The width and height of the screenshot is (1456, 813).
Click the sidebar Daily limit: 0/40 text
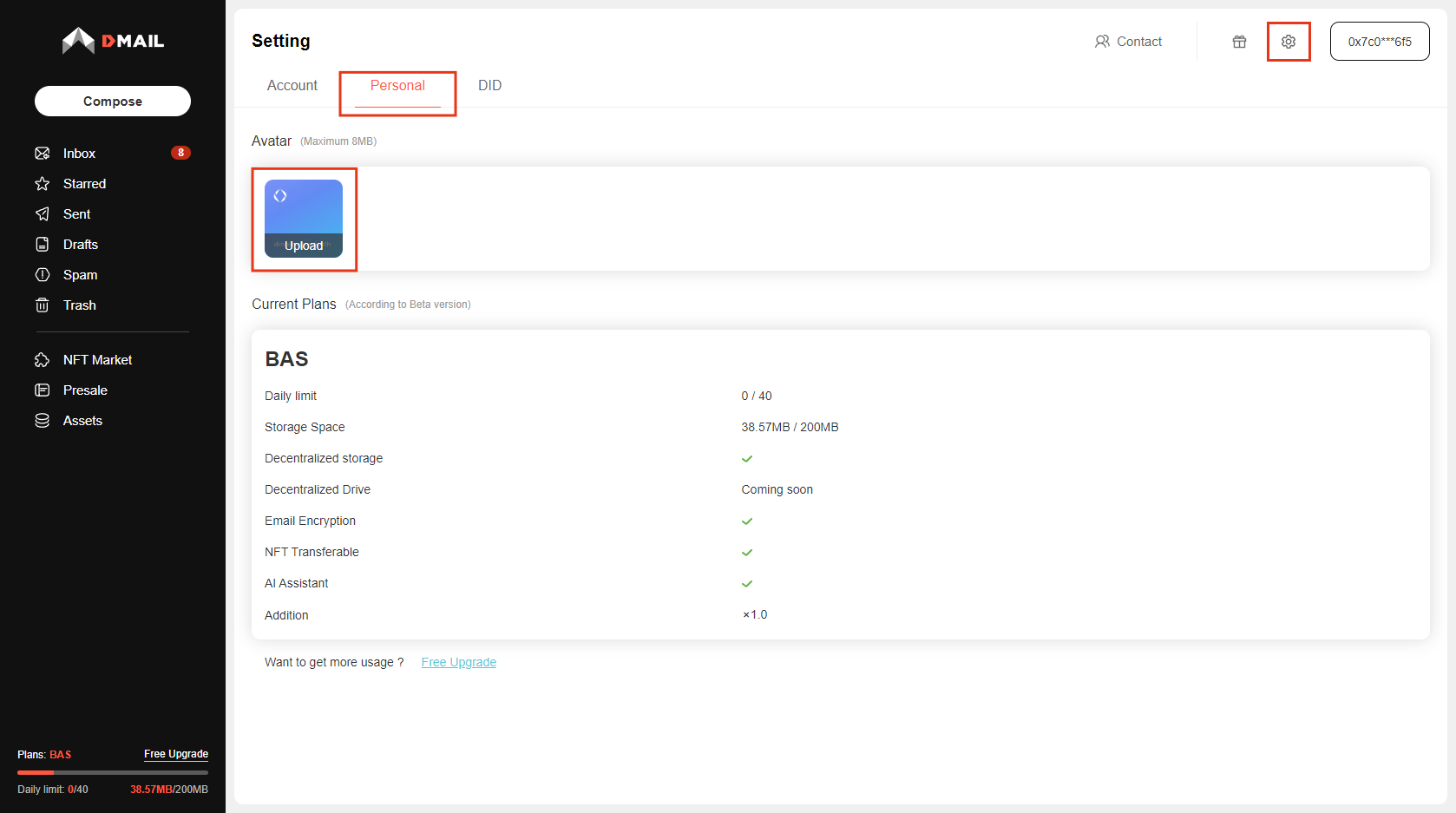pyautogui.click(x=53, y=790)
